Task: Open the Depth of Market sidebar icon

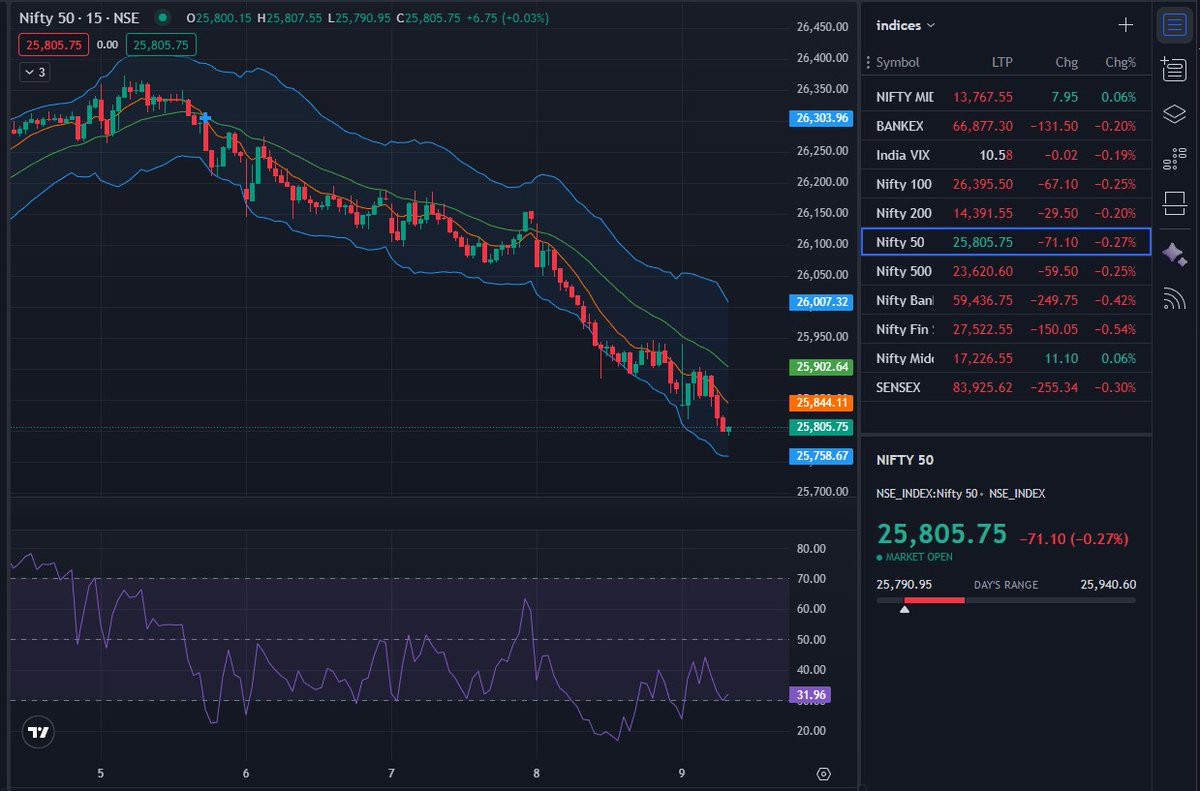Action: 1174,158
